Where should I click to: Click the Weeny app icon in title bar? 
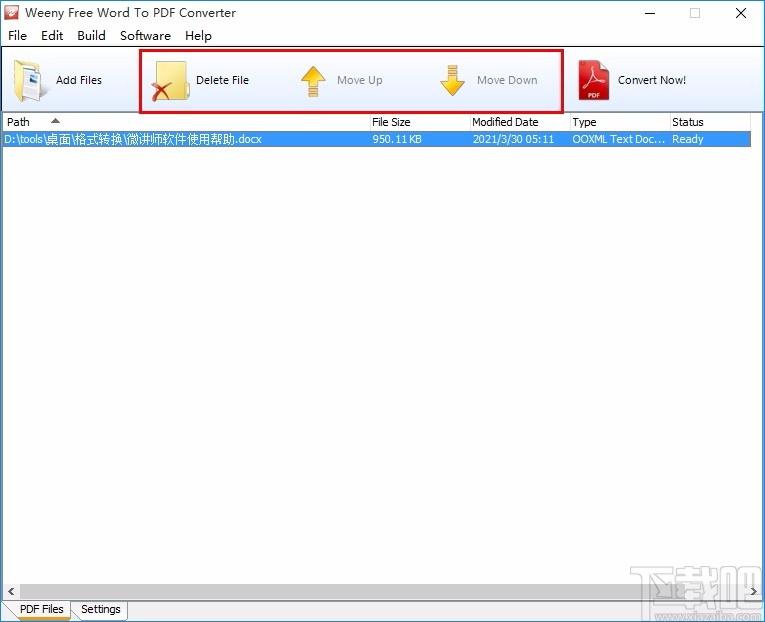(11, 13)
